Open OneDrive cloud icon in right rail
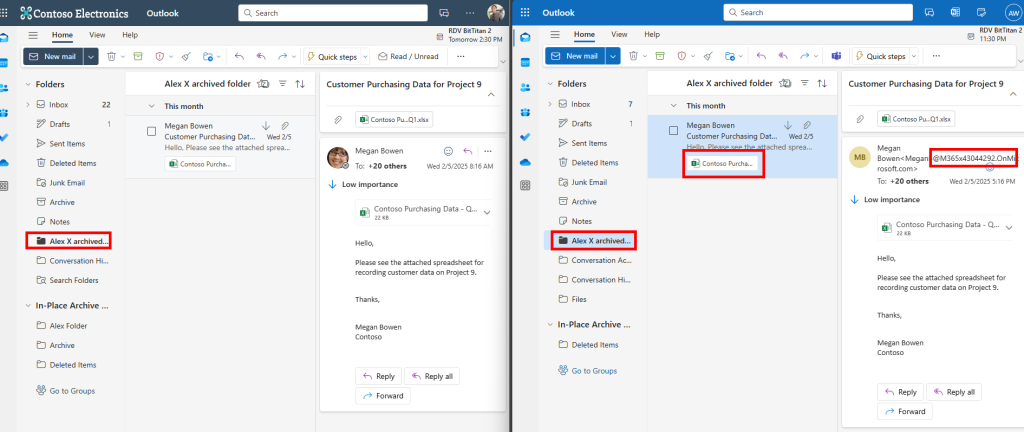 click(x=525, y=161)
